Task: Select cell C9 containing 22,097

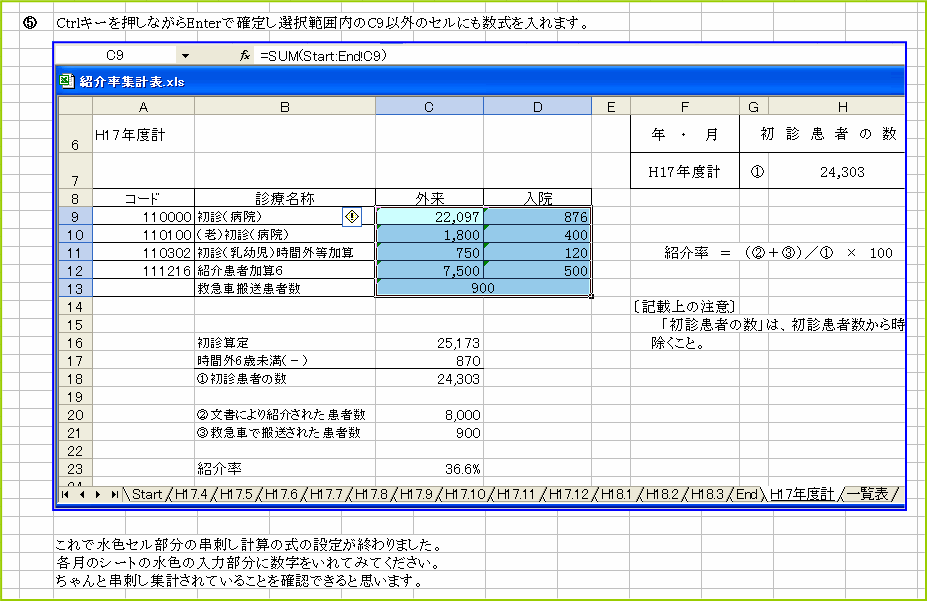Action: pos(430,215)
